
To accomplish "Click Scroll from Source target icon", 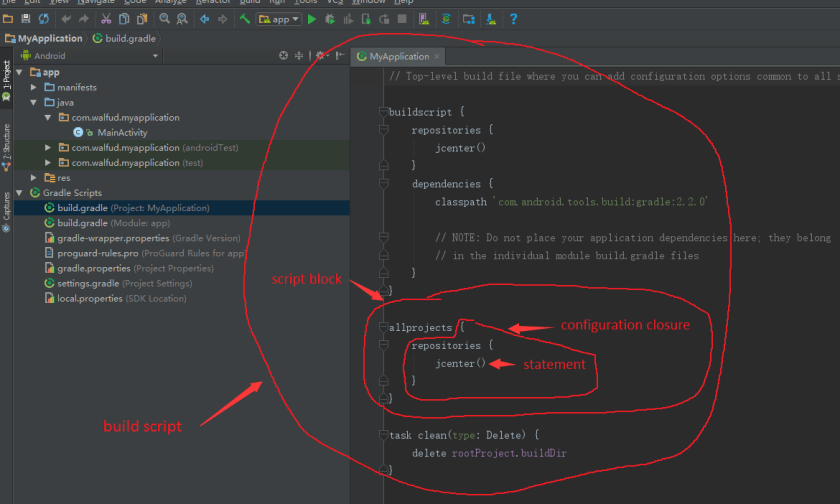I will click(x=283, y=56).
